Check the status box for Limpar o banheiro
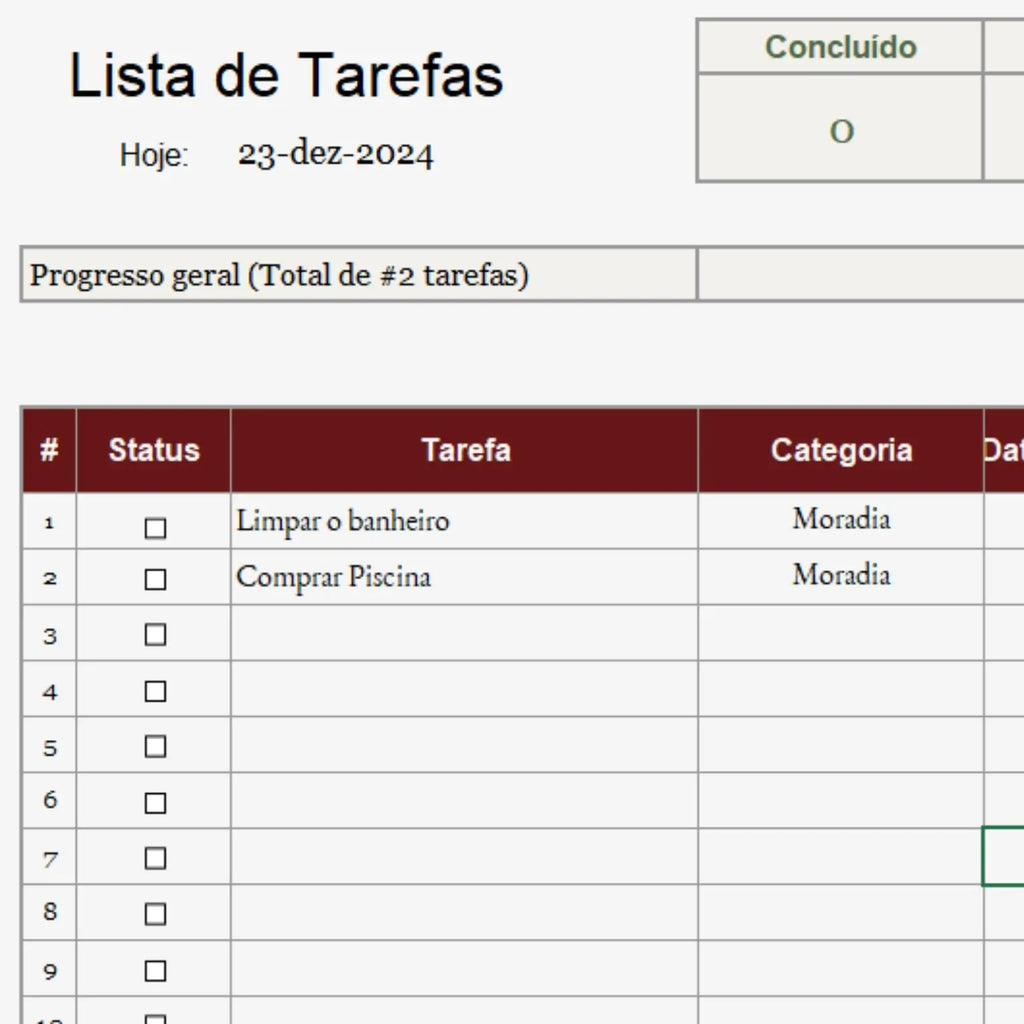This screenshot has height=1024, width=1024. [x=155, y=528]
